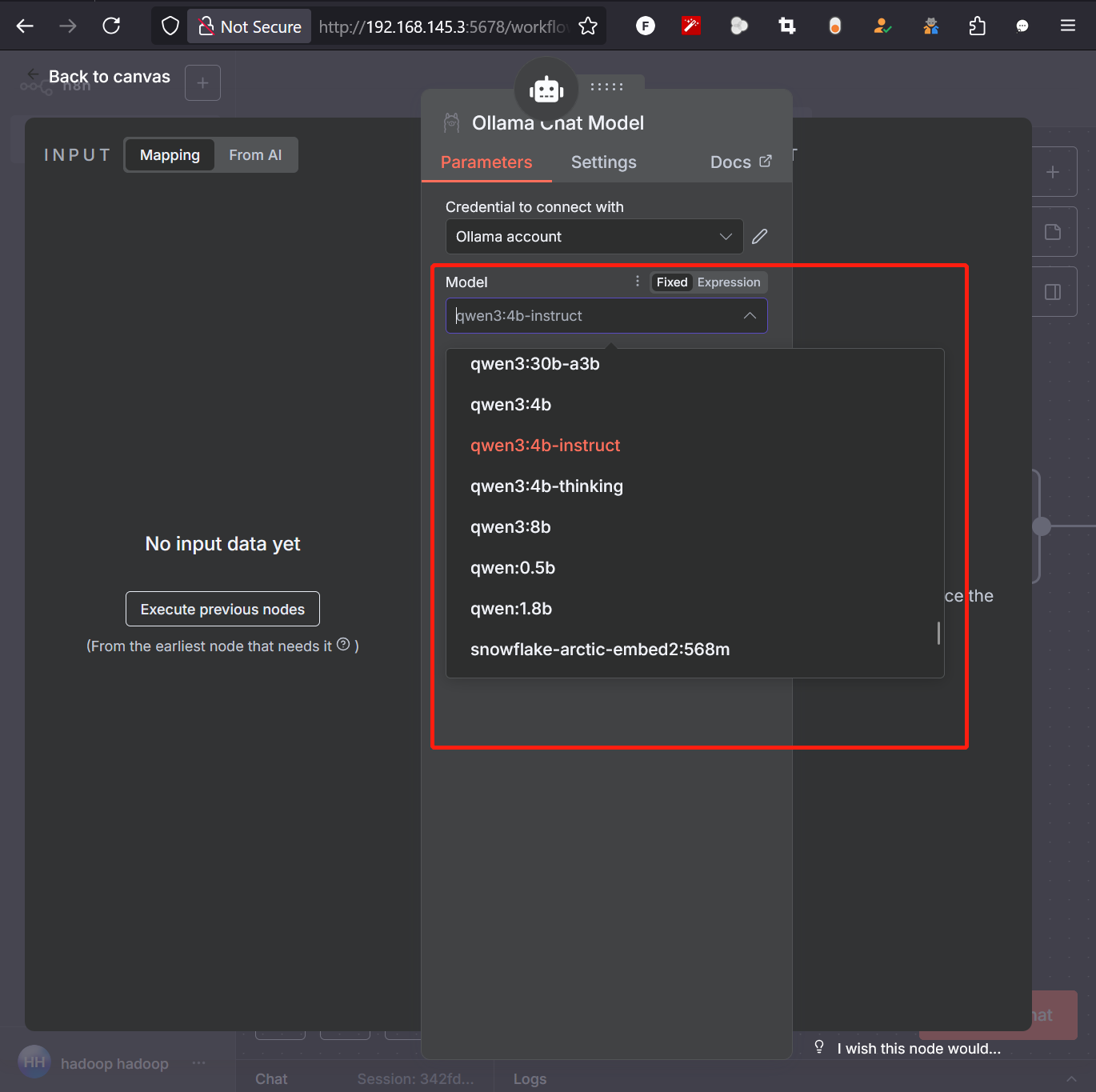
Task: Open the chat bubble extension icon
Action: click(x=1022, y=26)
